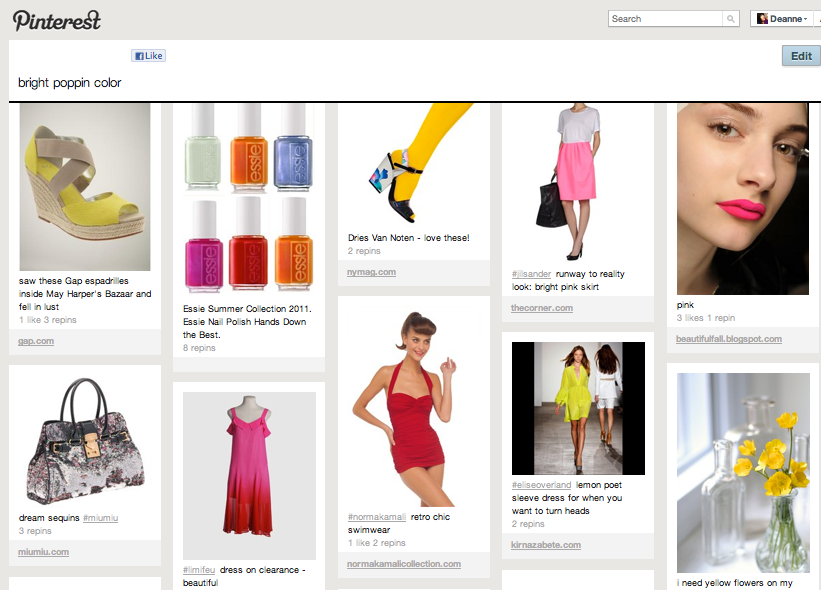Image resolution: width=821 pixels, height=590 pixels.
Task: Open the thecorner.com source link
Action: (541, 308)
